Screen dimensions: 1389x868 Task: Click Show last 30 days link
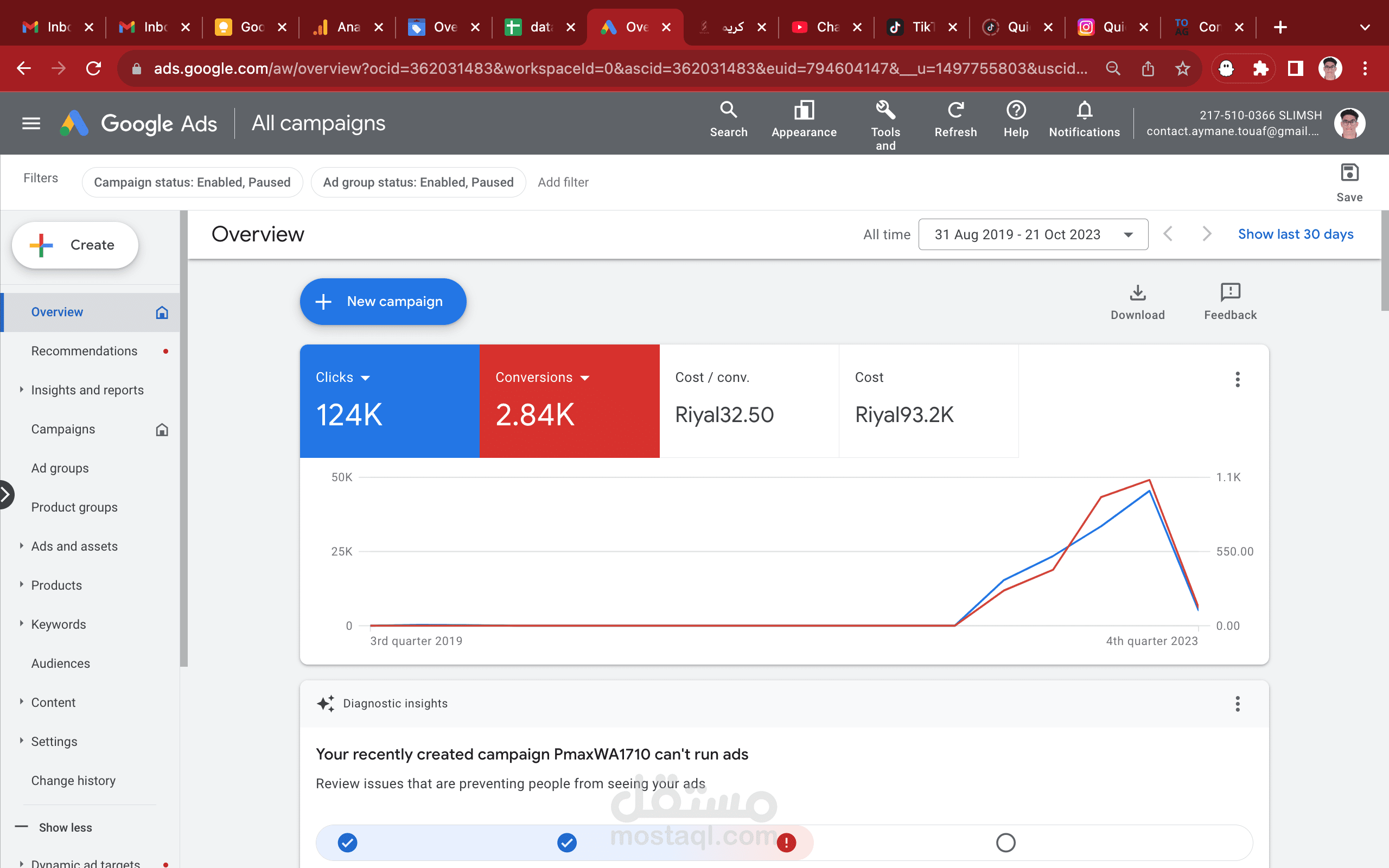tap(1296, 234)
